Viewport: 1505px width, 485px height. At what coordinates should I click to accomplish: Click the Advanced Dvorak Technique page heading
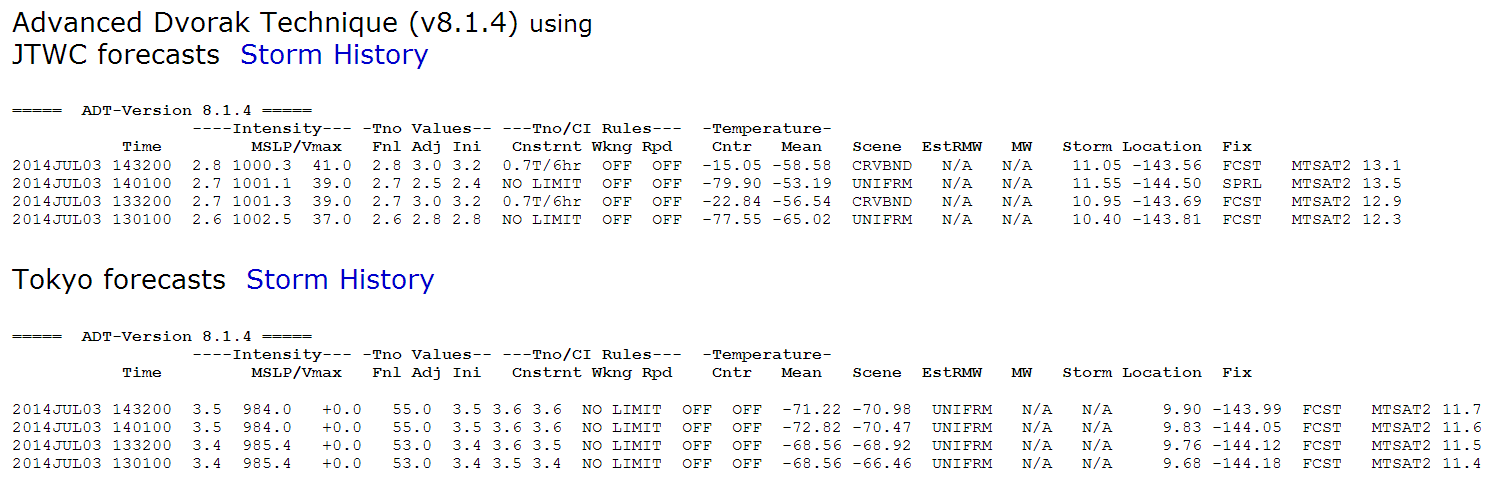264,23
